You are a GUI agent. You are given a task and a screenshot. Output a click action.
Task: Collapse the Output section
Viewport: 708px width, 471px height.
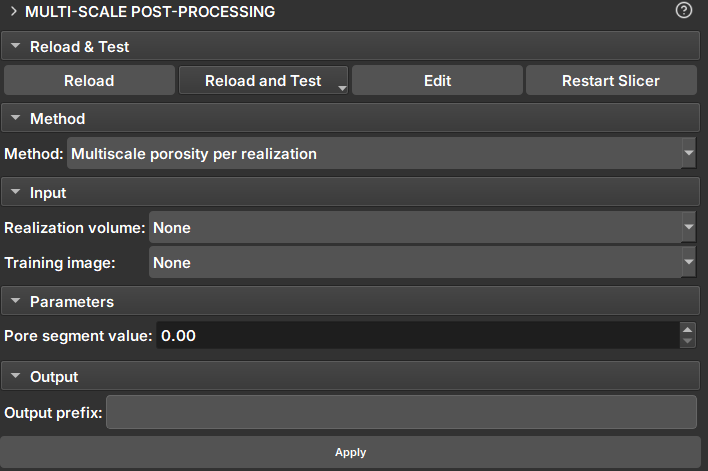tap(16, 377)
